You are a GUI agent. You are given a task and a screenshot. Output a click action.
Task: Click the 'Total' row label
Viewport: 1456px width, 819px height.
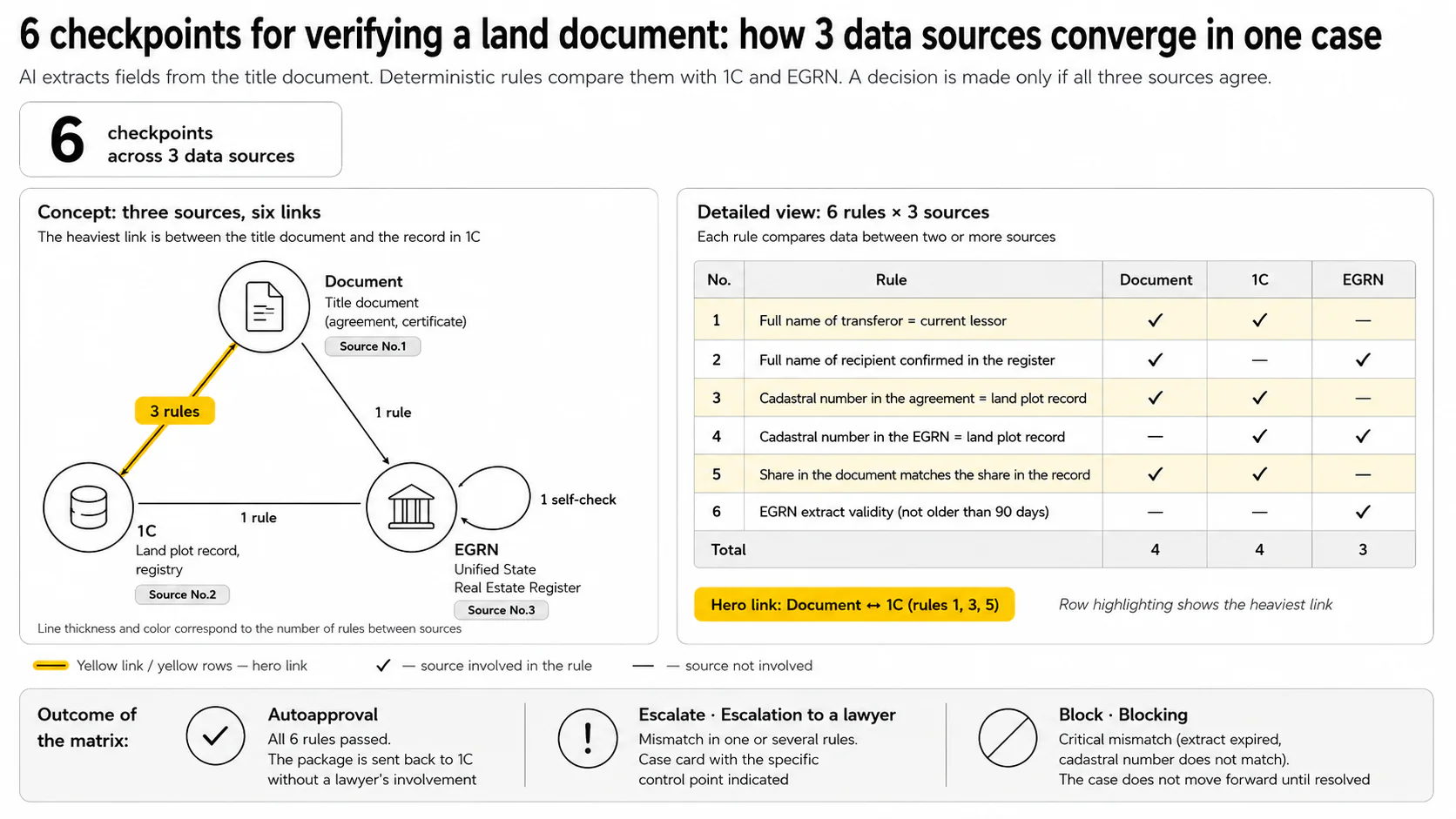click(x=728, y=550)
